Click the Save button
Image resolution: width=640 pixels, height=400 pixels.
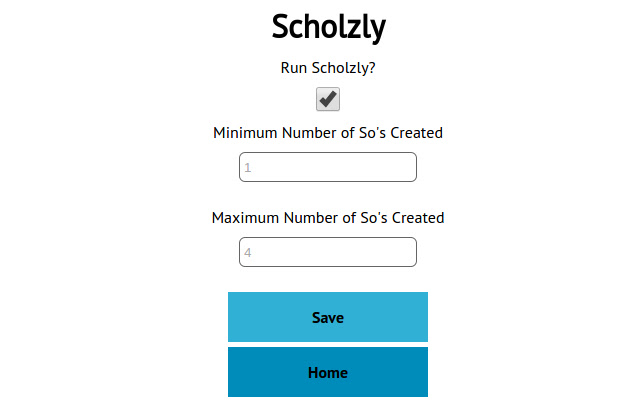pyautogui.click(x=328, y=317)
